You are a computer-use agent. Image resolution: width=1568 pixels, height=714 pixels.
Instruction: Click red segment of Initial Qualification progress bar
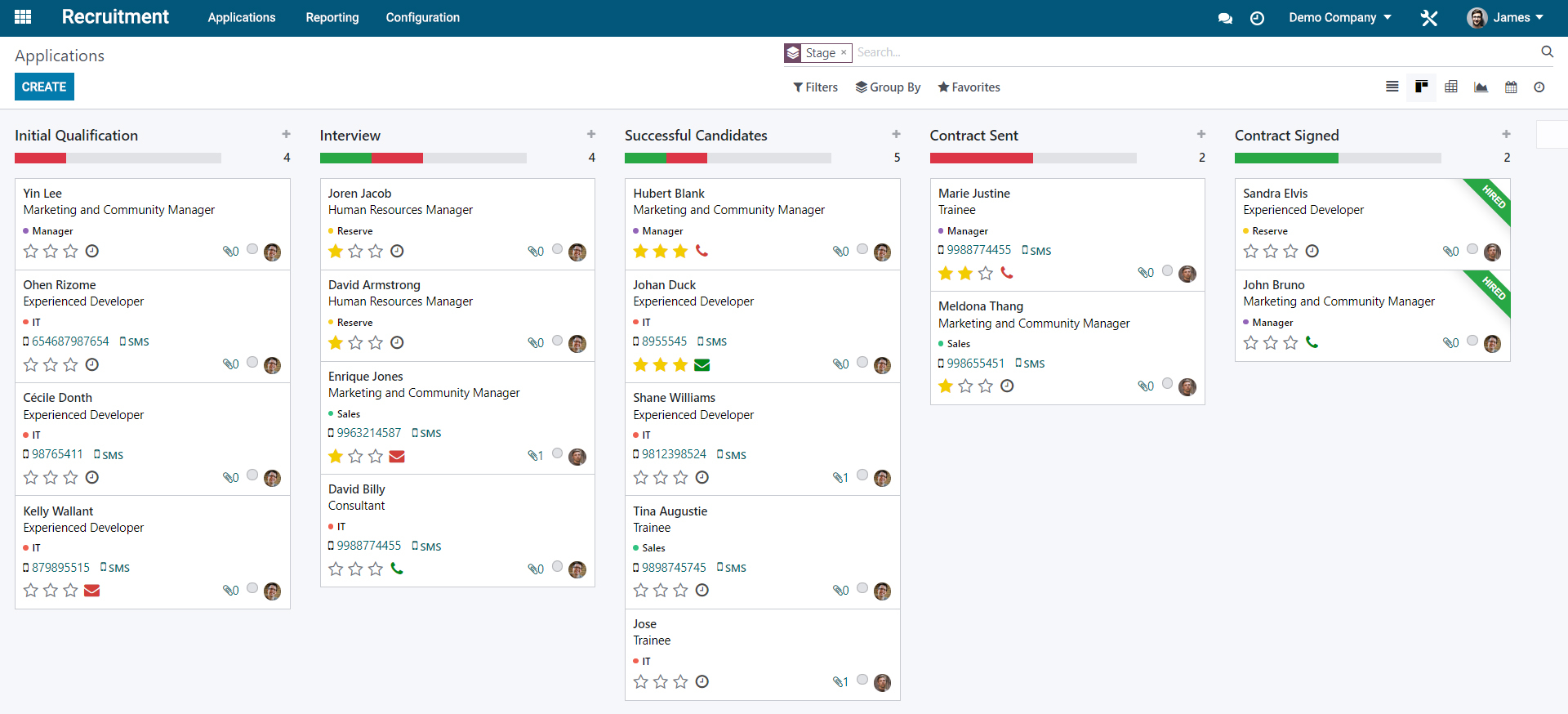coord(40,158)
